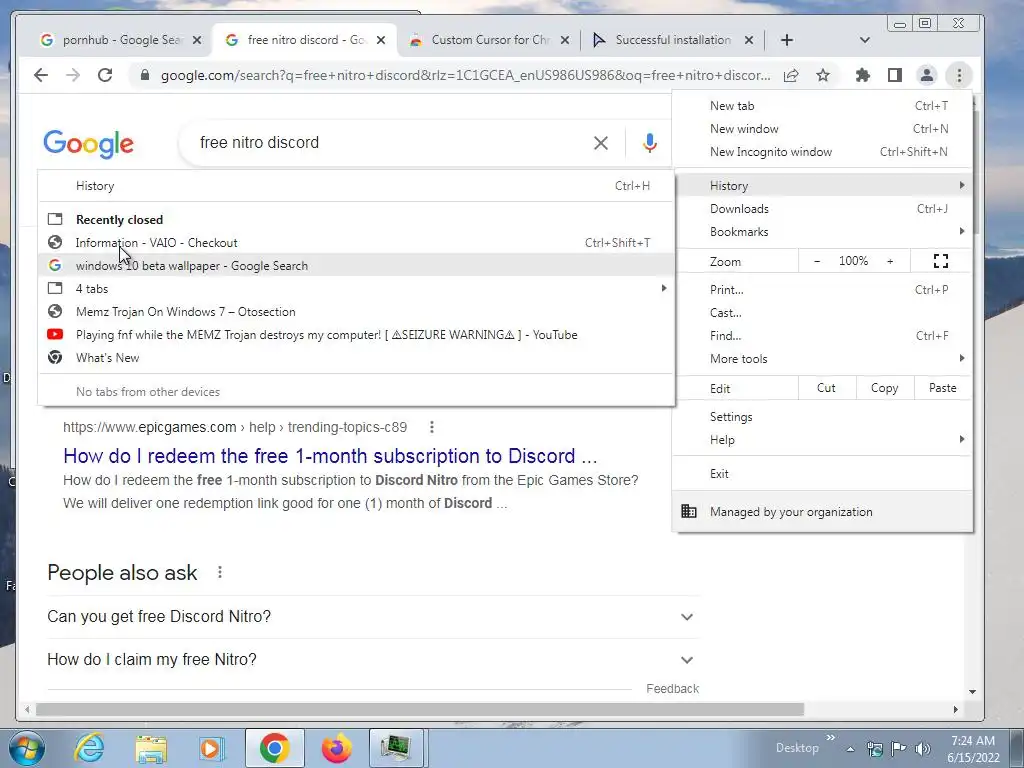Click the forward navigation arrow
The width and height of the screenshot is (1024, 768).
72,75
